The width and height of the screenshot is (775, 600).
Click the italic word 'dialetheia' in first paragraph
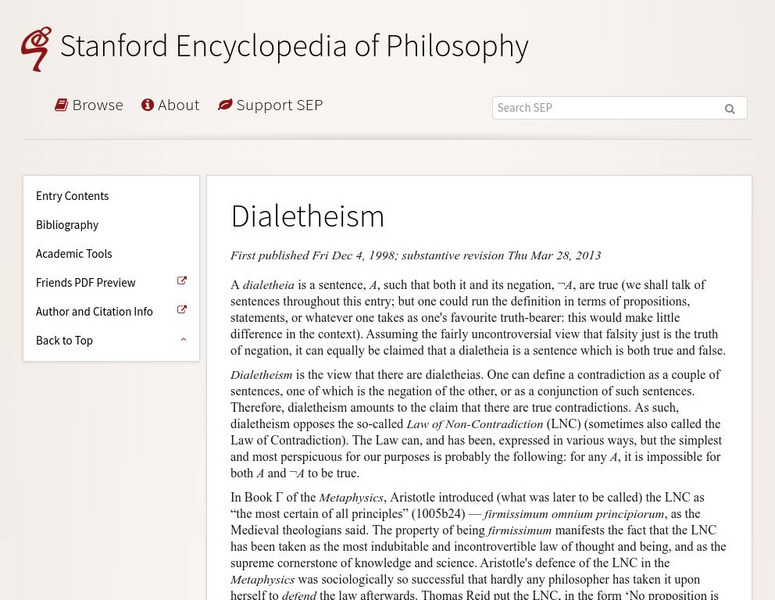pos(268,285)
